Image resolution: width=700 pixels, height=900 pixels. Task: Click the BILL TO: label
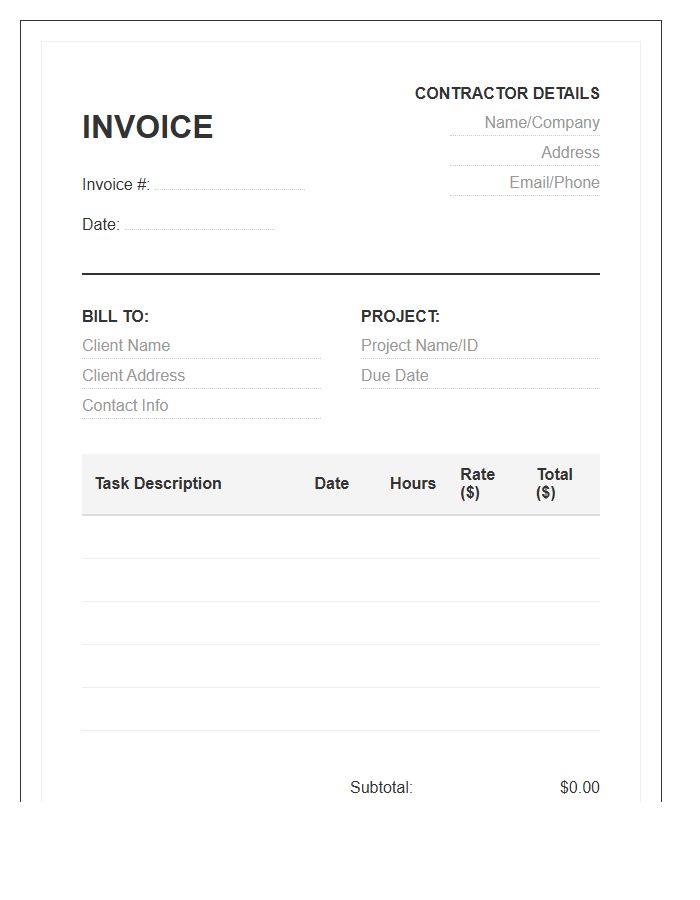pos(115,316)
